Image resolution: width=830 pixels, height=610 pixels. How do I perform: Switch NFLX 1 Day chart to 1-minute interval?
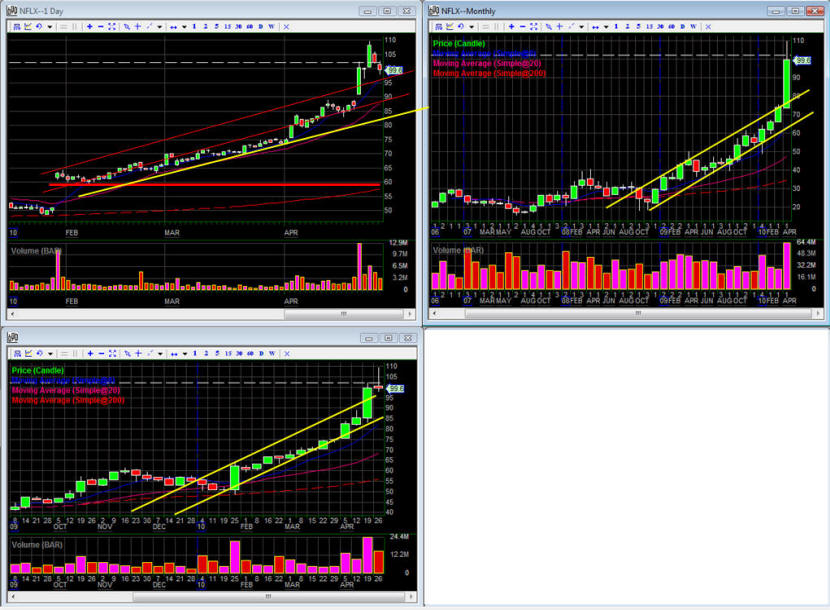point(194,26)
